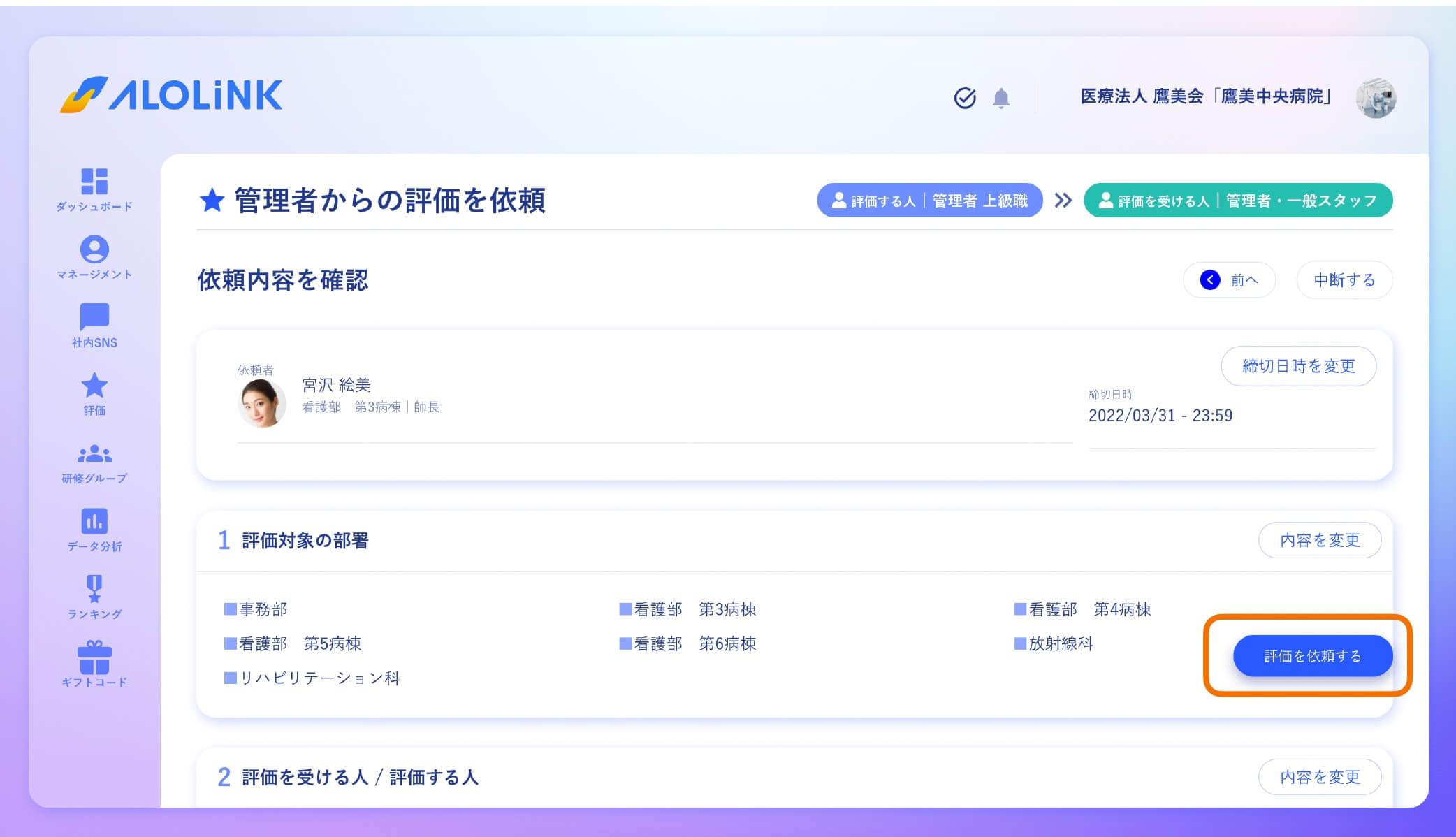1456x837 pixels.
Task: Click 評価を依頼する to submit the request
Action: tap(1312, 656)
